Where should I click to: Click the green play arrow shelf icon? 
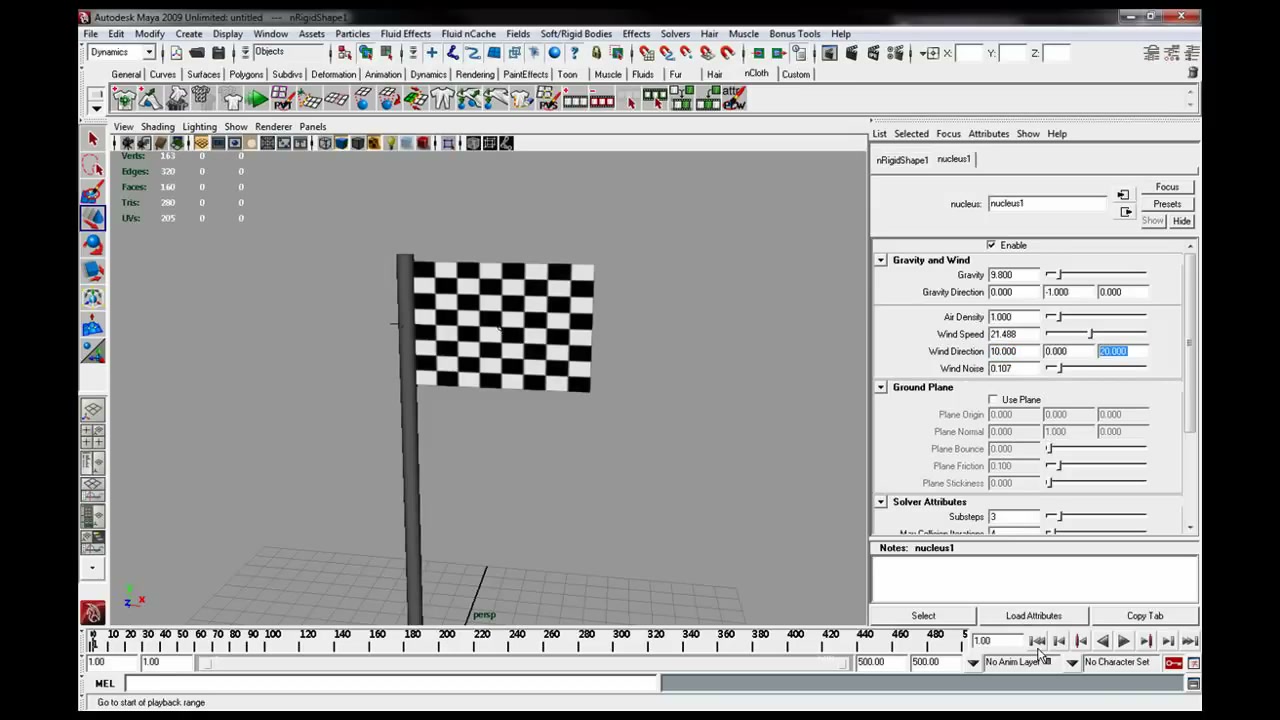(x=257, y=98)
